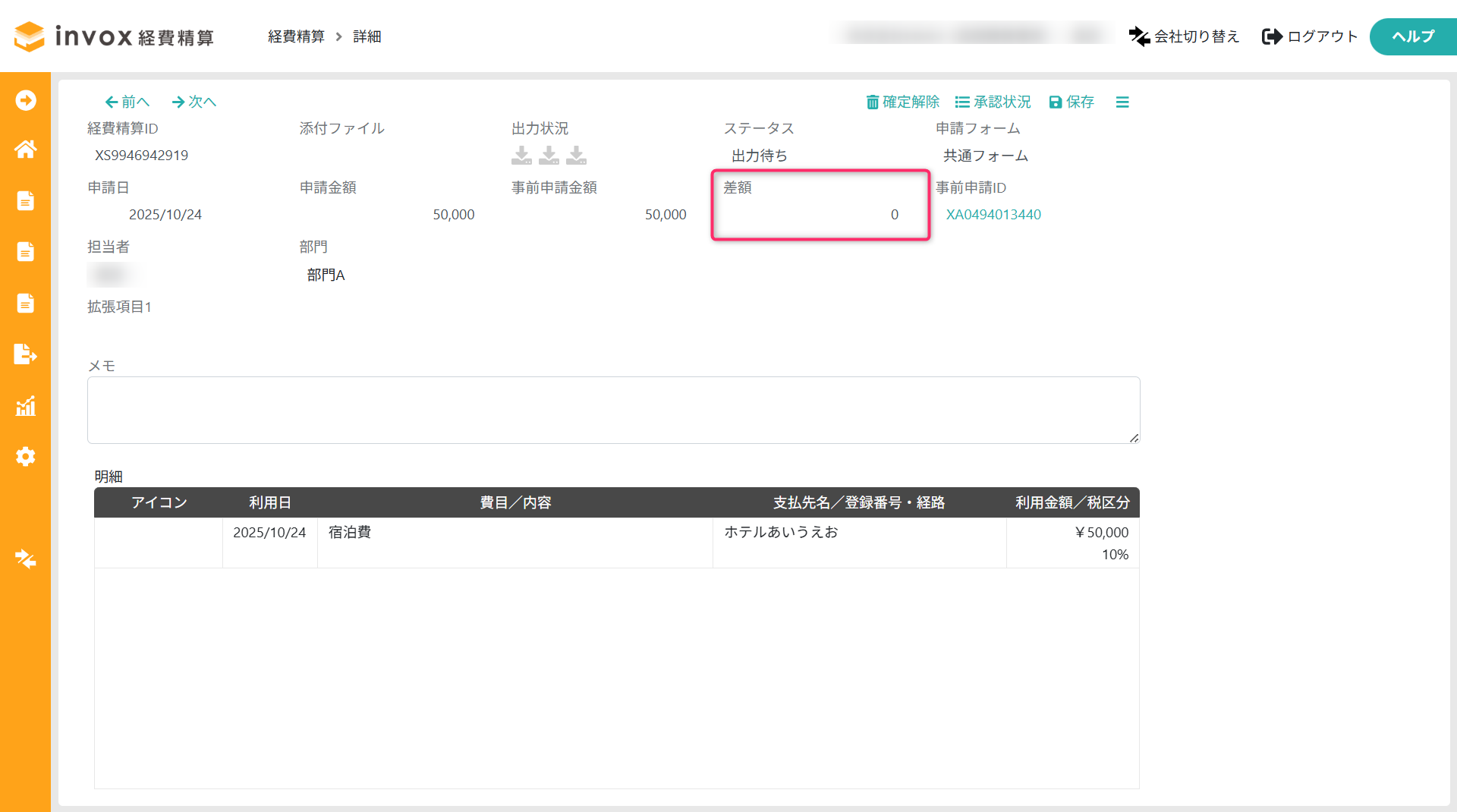Go to next record with 次へ
Viewport: 1457px width, 812px height.
click(x=194, y=102)
